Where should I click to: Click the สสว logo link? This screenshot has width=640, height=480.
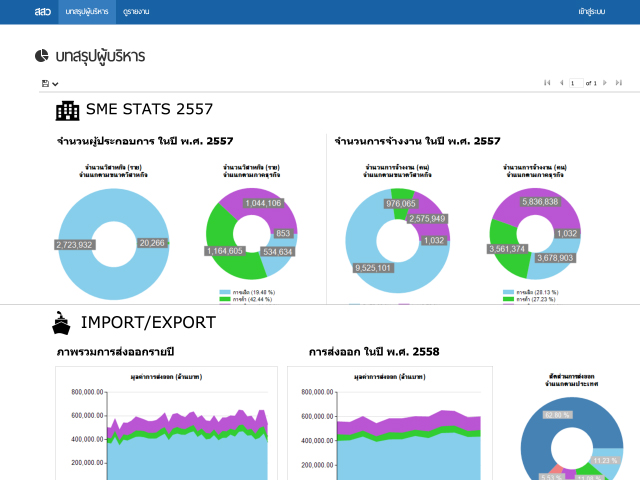[x=42, y=11]
